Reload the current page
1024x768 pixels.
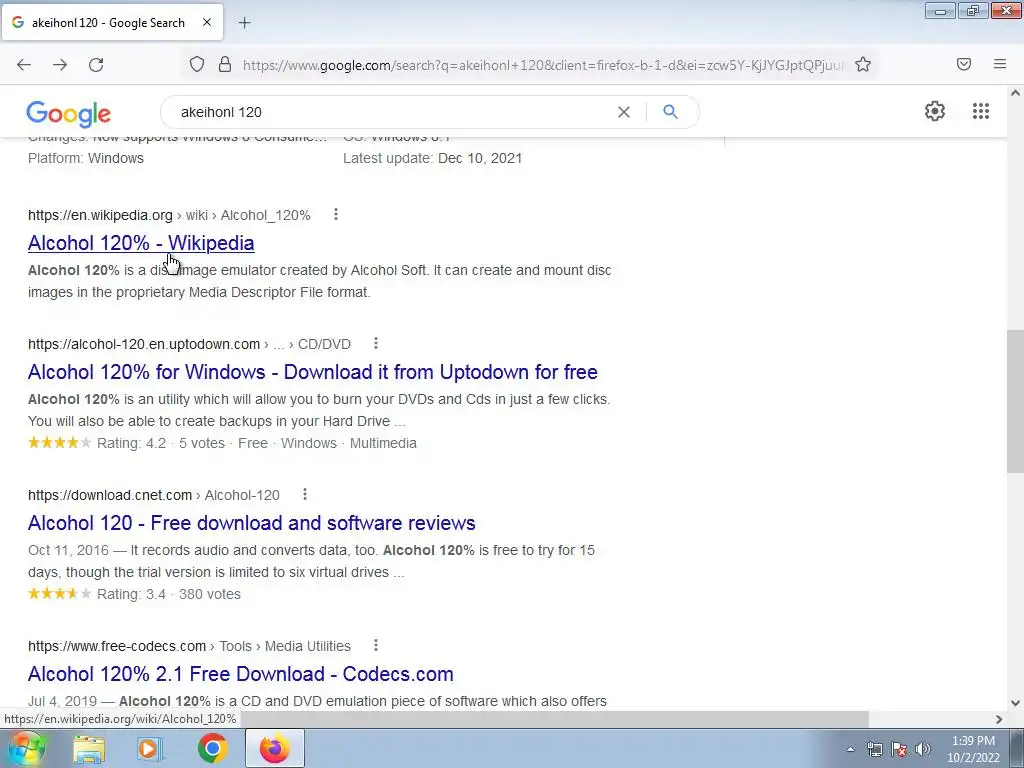click(96, 65)
